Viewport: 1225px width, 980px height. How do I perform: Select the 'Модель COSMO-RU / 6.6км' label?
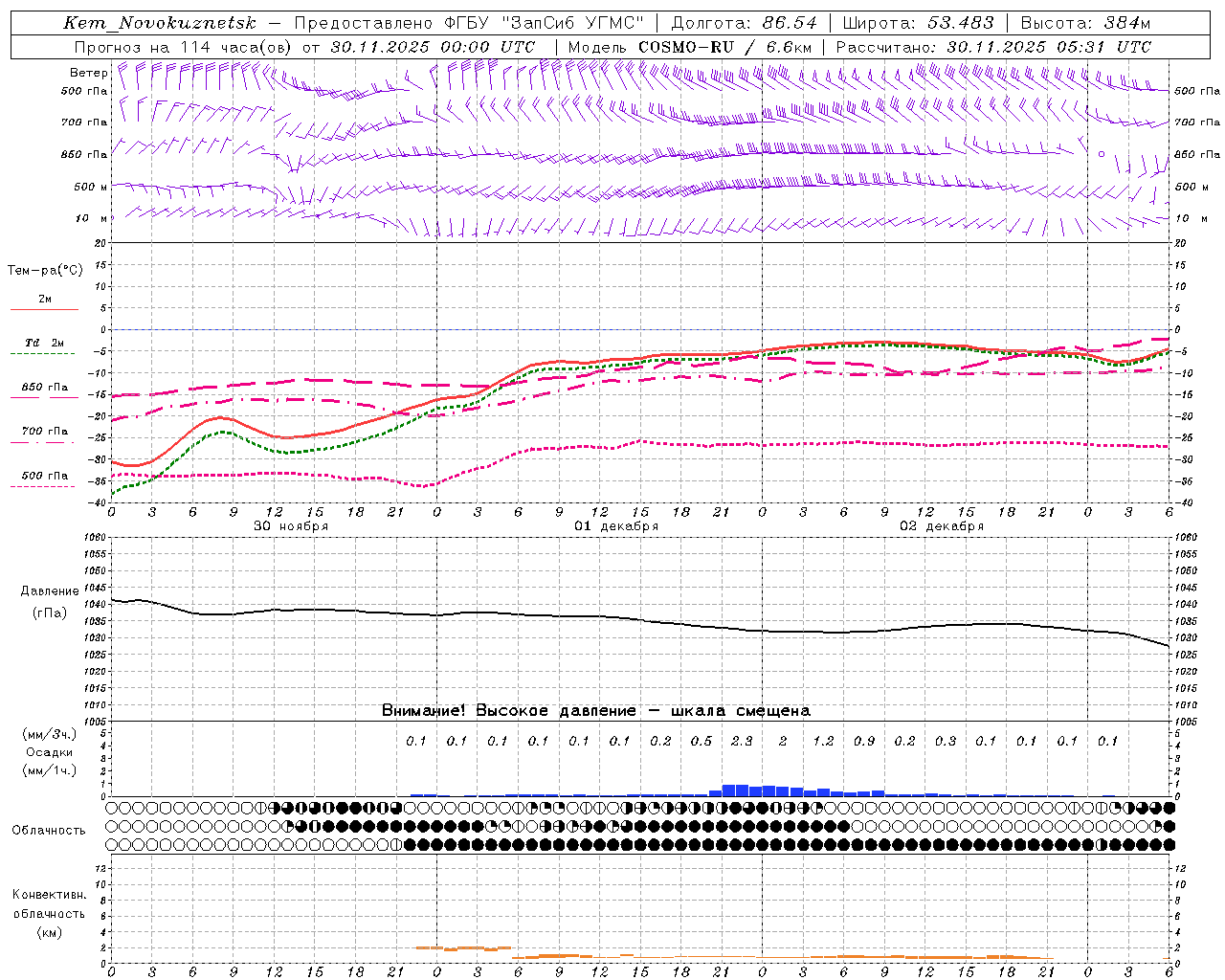click(690, 47)
